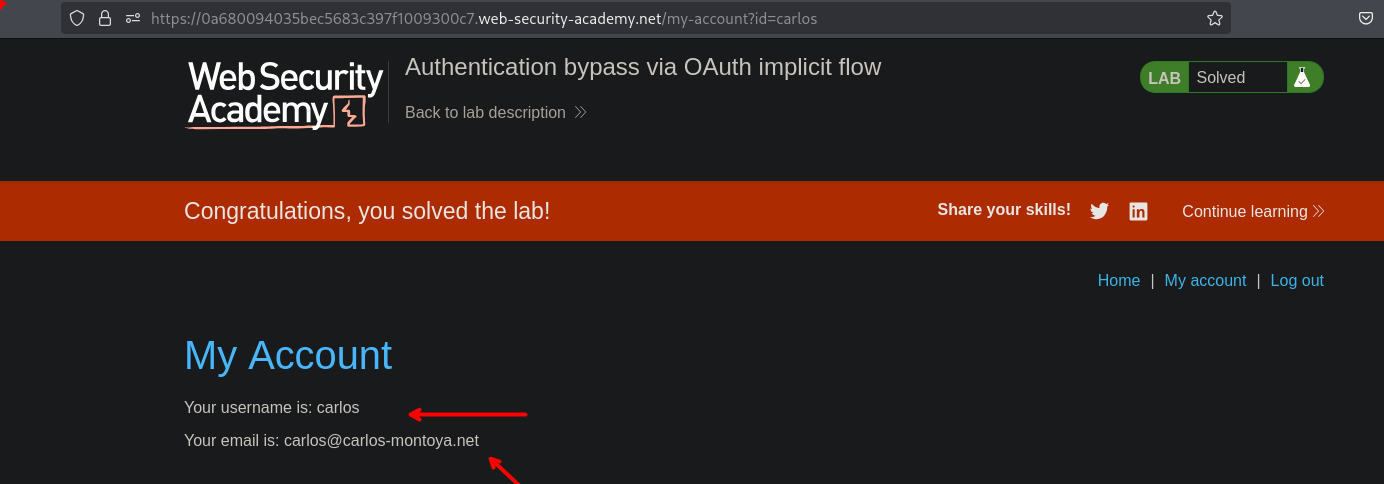Image resolution: width=1384 pixels, height=484 pixels.
Task: Click the Congratulations, you solved the lab banner text
Action: coord(367,211)
